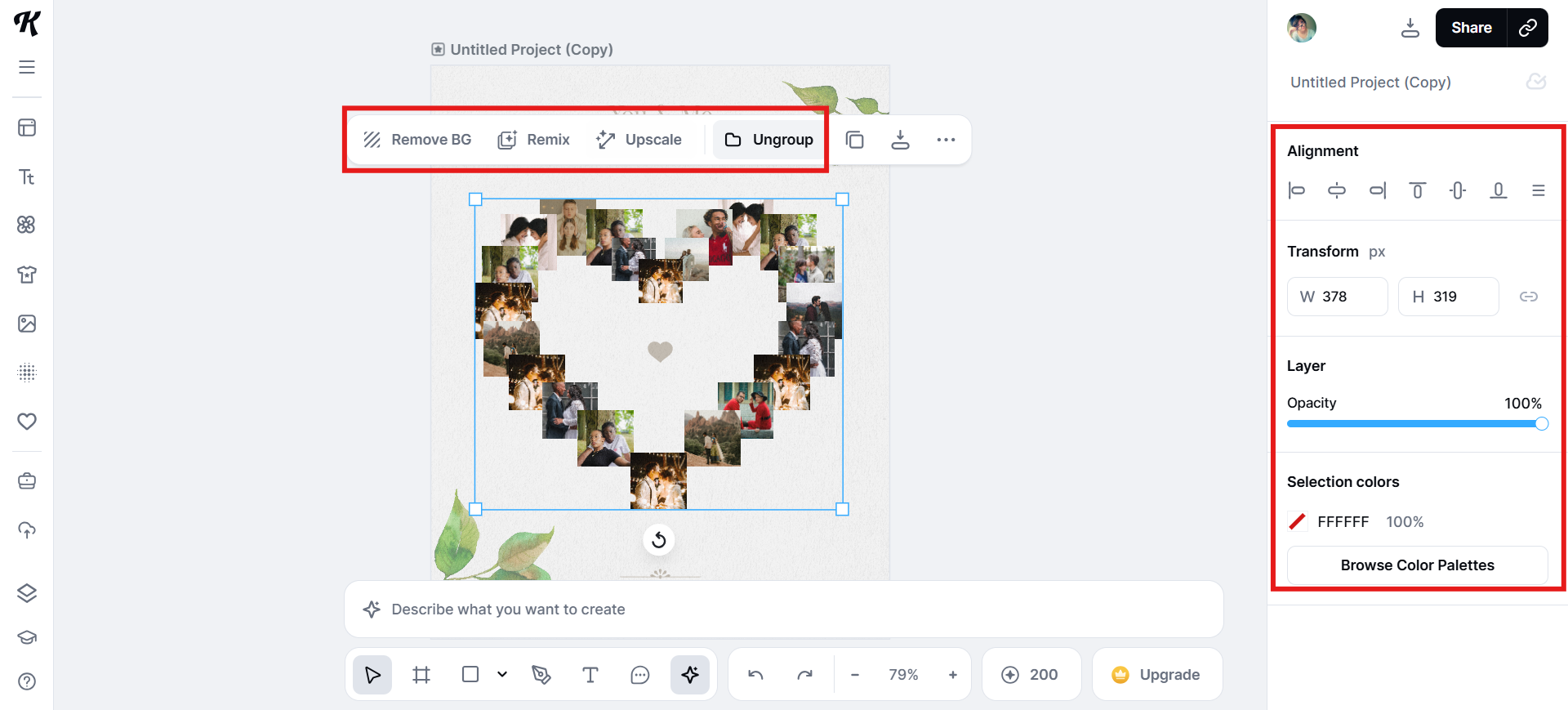Open the FFFFFF selection color swatch
Viewport: 1568px width, 710px height.
pyautogui.click(x=1297, y=521)
